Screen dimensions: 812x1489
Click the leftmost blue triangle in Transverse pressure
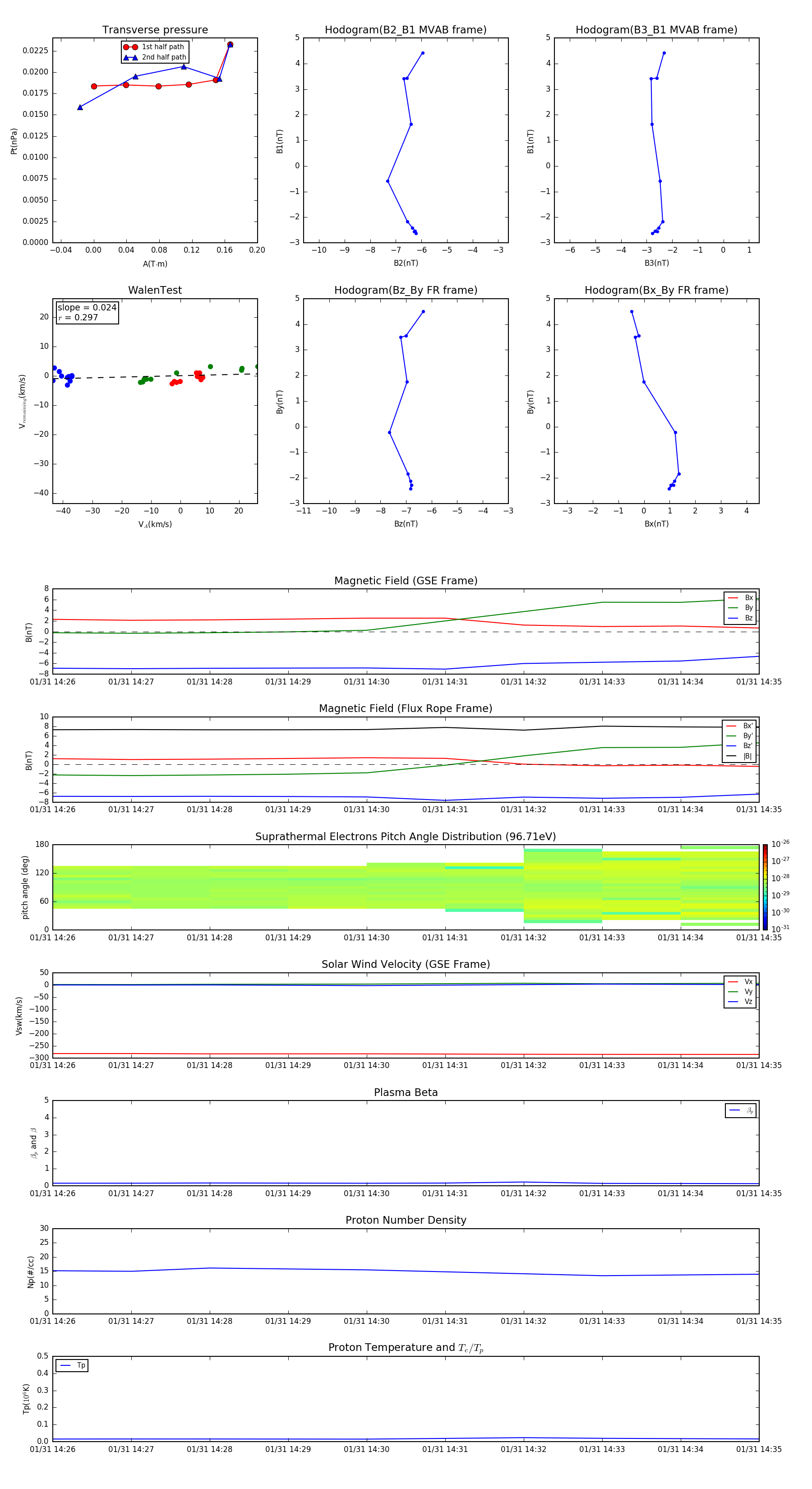pos(80,107)
